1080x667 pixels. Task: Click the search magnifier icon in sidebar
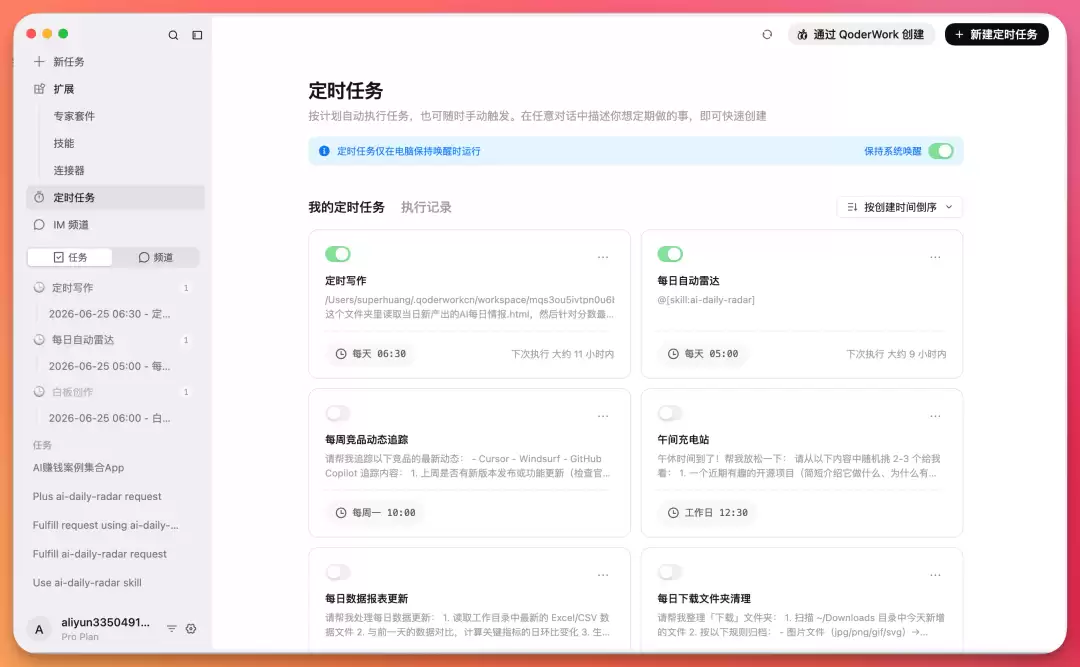[x=173, y=35]
